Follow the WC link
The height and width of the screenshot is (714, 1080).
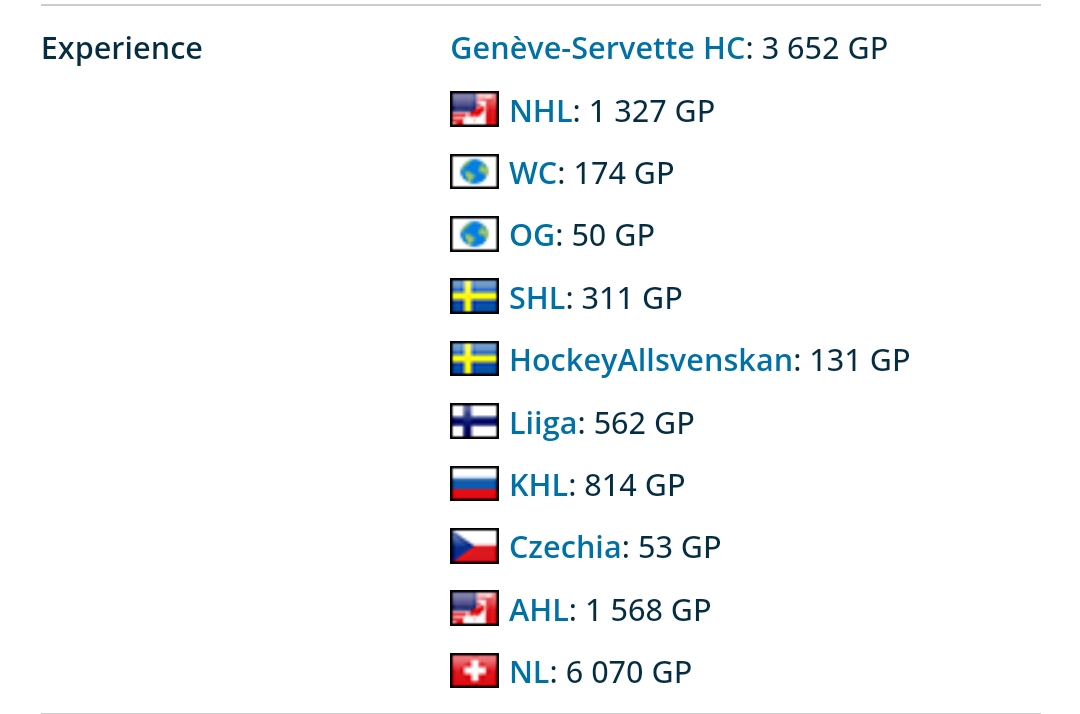coord(532,173)
